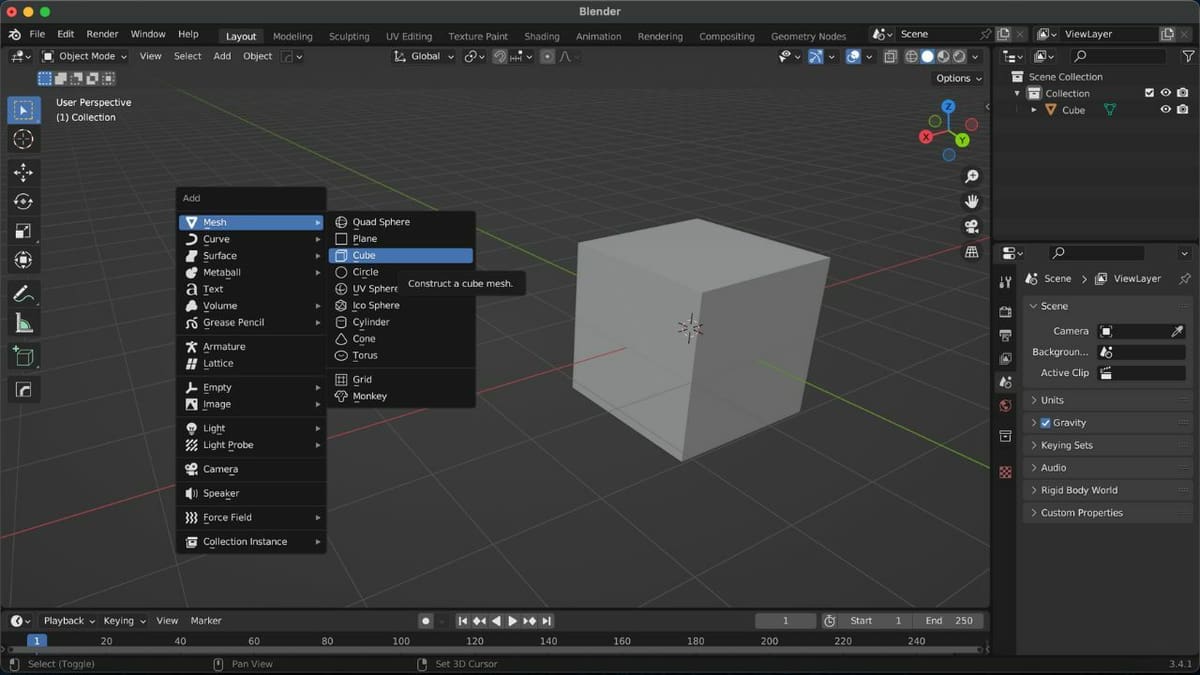Open the Texture properties tab
Viewport: 1200px width, 675px height.
tap(1005, 472)
